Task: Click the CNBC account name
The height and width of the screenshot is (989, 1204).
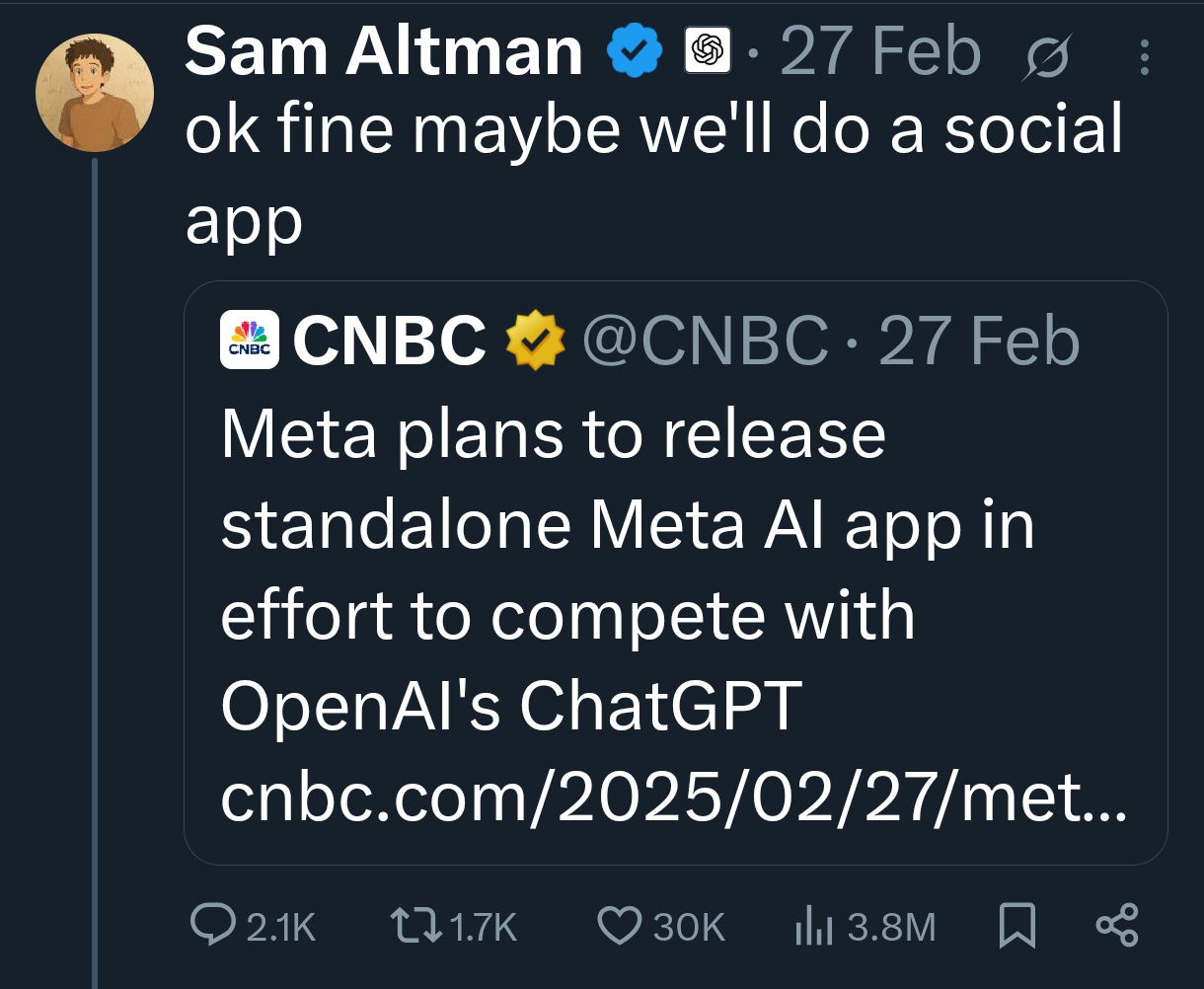Action: point(389,341)
